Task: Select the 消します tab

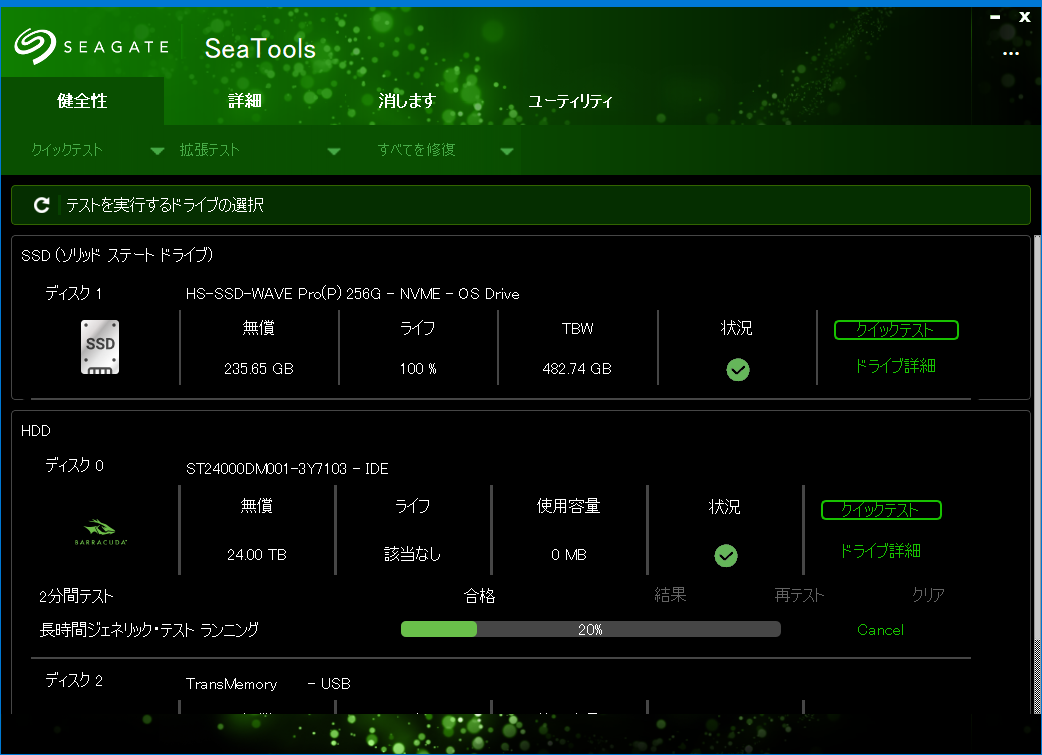Action: [x=407, y=101]
